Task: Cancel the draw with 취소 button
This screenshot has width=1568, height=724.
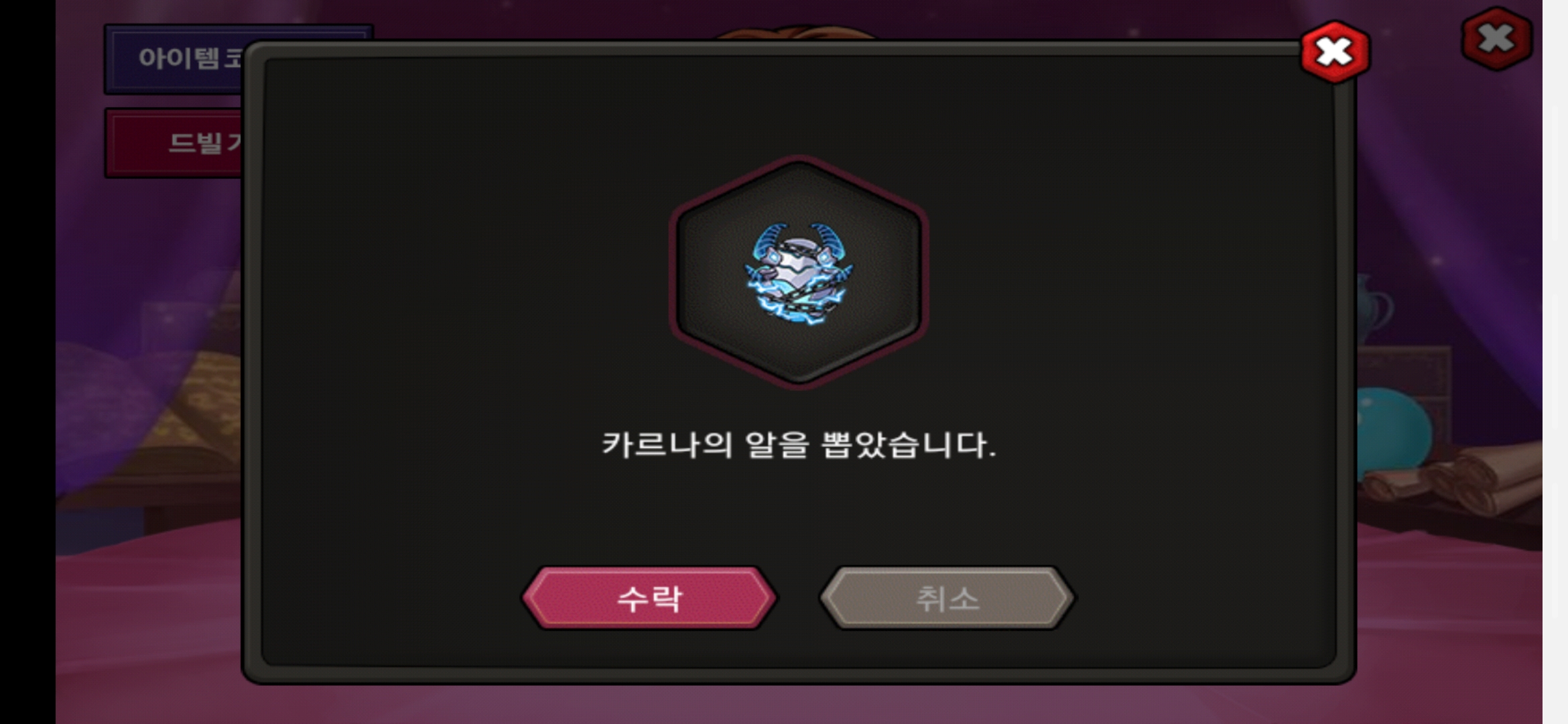Action: (947, 598)
